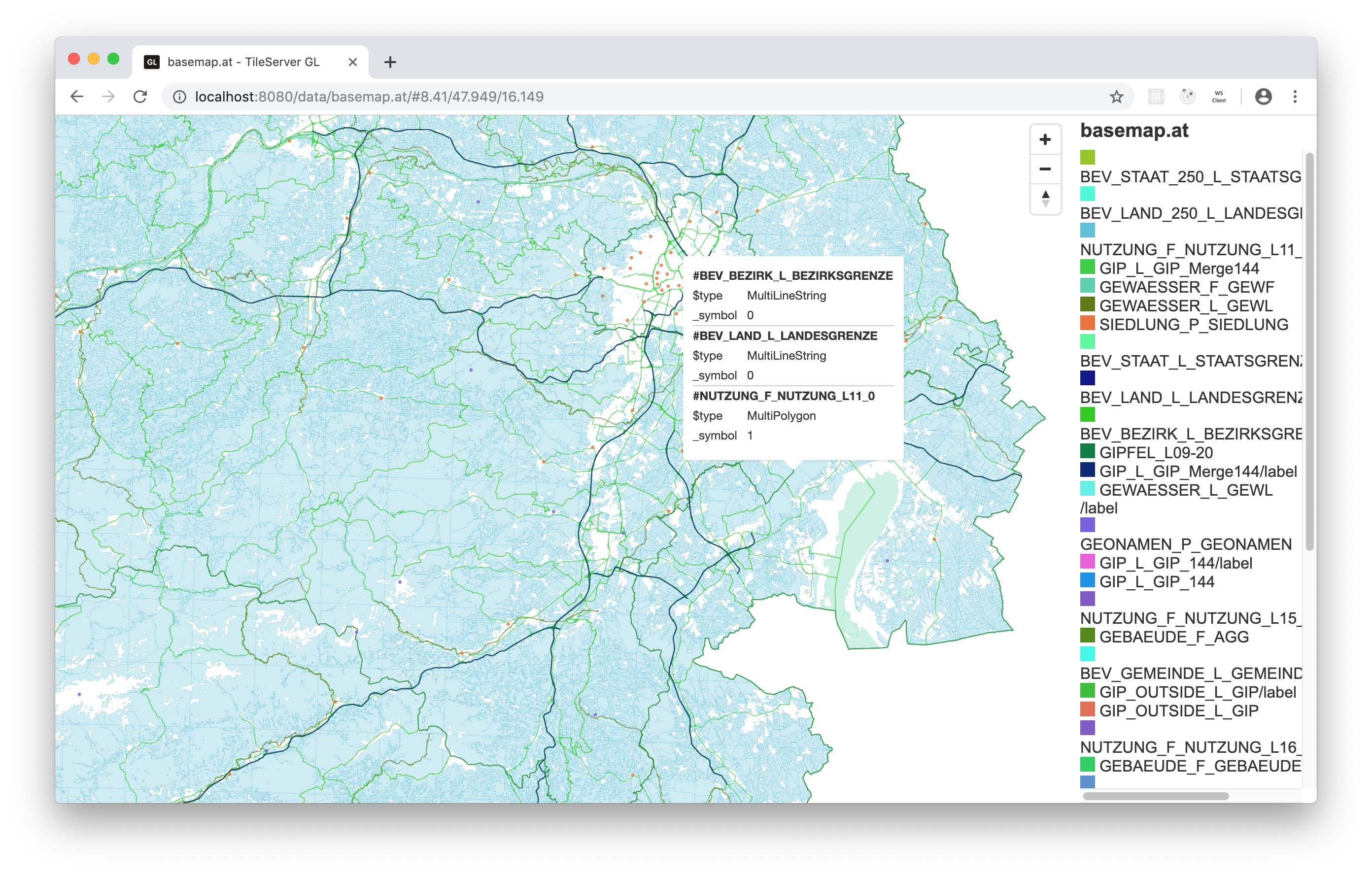Bookmark this page with star icon
This screenshot has height=876, width=1372.
pos(1116,97)
